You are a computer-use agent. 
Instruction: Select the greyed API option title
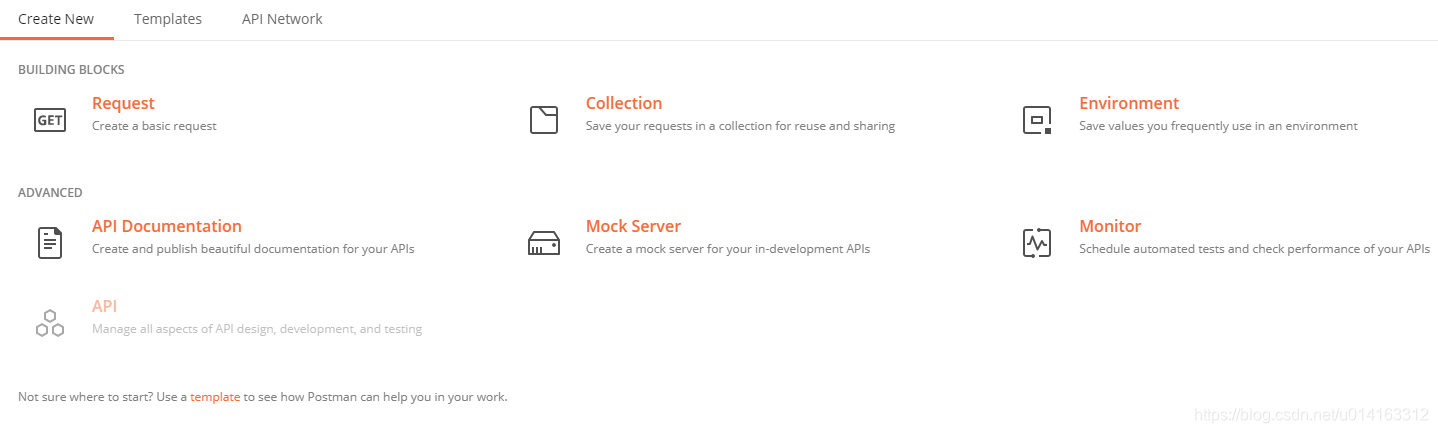(x=105, y=306)
